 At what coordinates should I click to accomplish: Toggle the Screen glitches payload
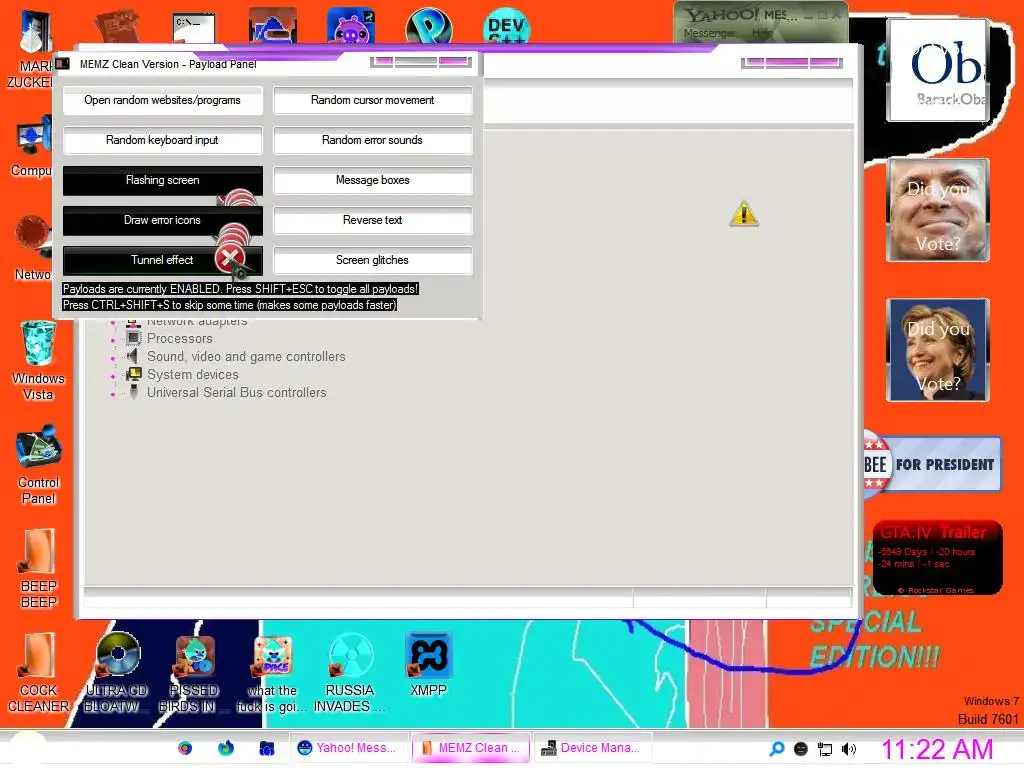click(x=372, y=260)
